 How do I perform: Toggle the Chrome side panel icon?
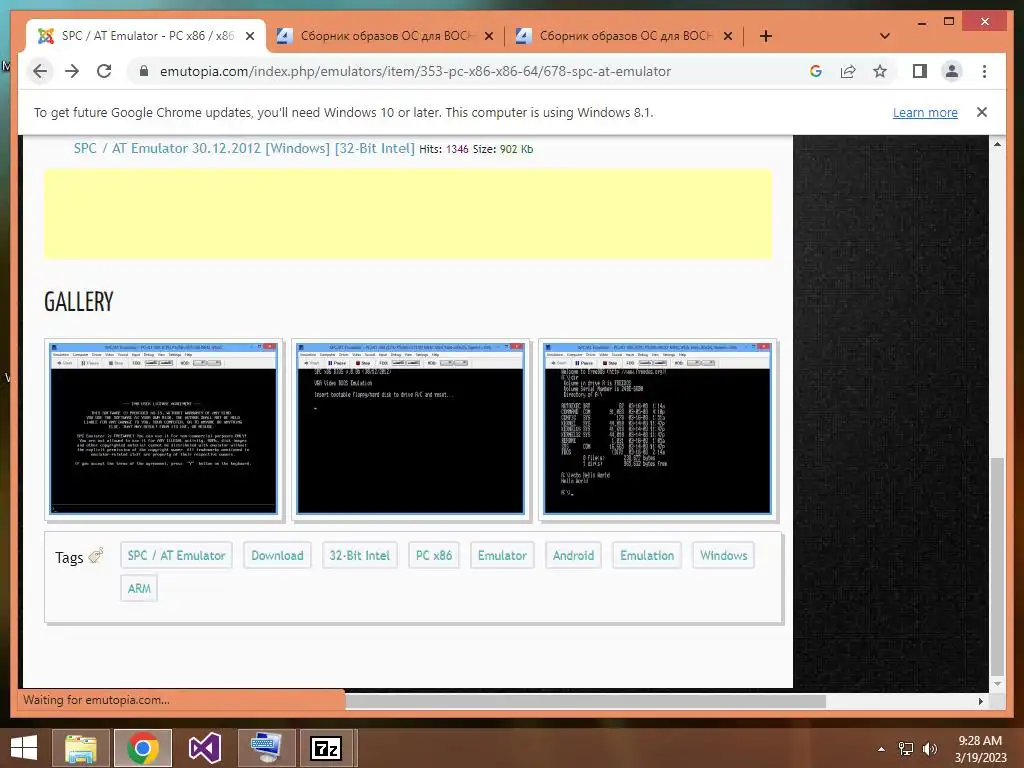pyautogui.click(x=920, y=71)
